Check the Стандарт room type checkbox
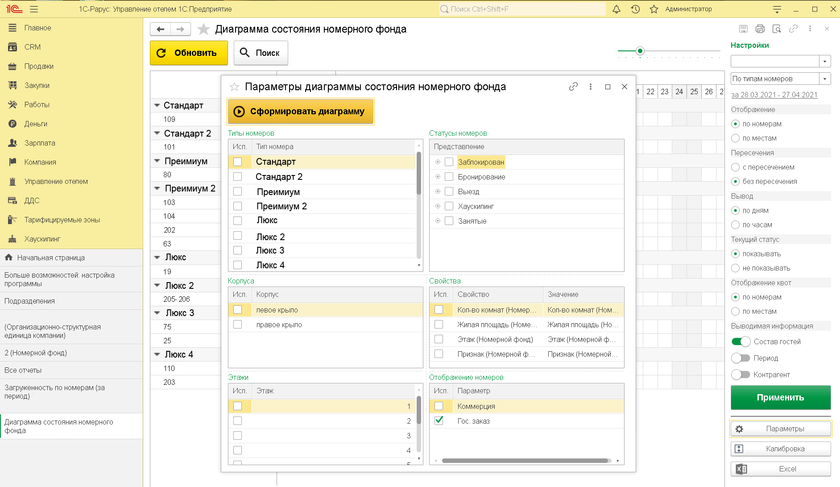The height and width of the screenshot is (487, 840). (x=237, y=161)
